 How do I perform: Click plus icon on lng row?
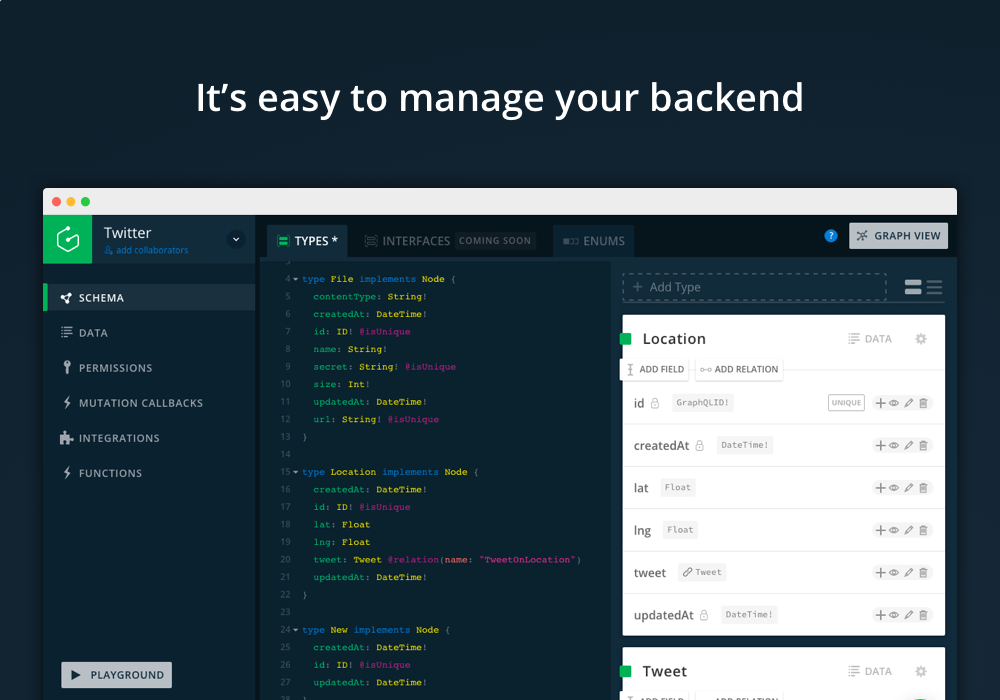tap(881, 530)
